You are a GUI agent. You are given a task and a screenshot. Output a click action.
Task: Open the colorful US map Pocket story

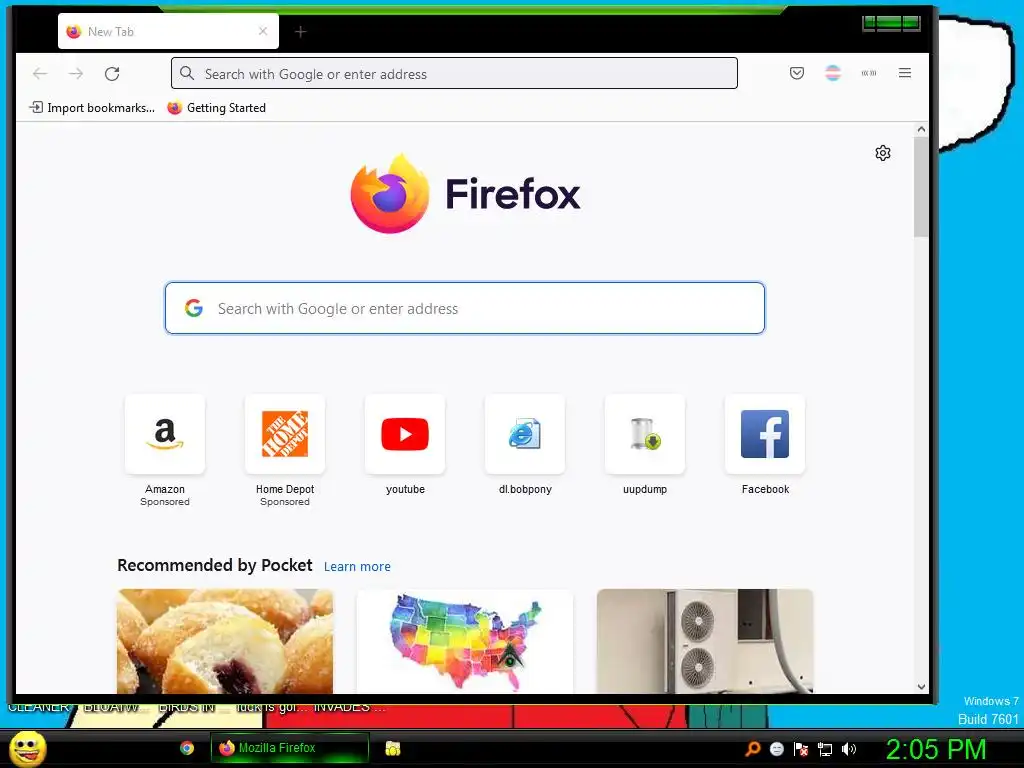[x=465, y=641]
